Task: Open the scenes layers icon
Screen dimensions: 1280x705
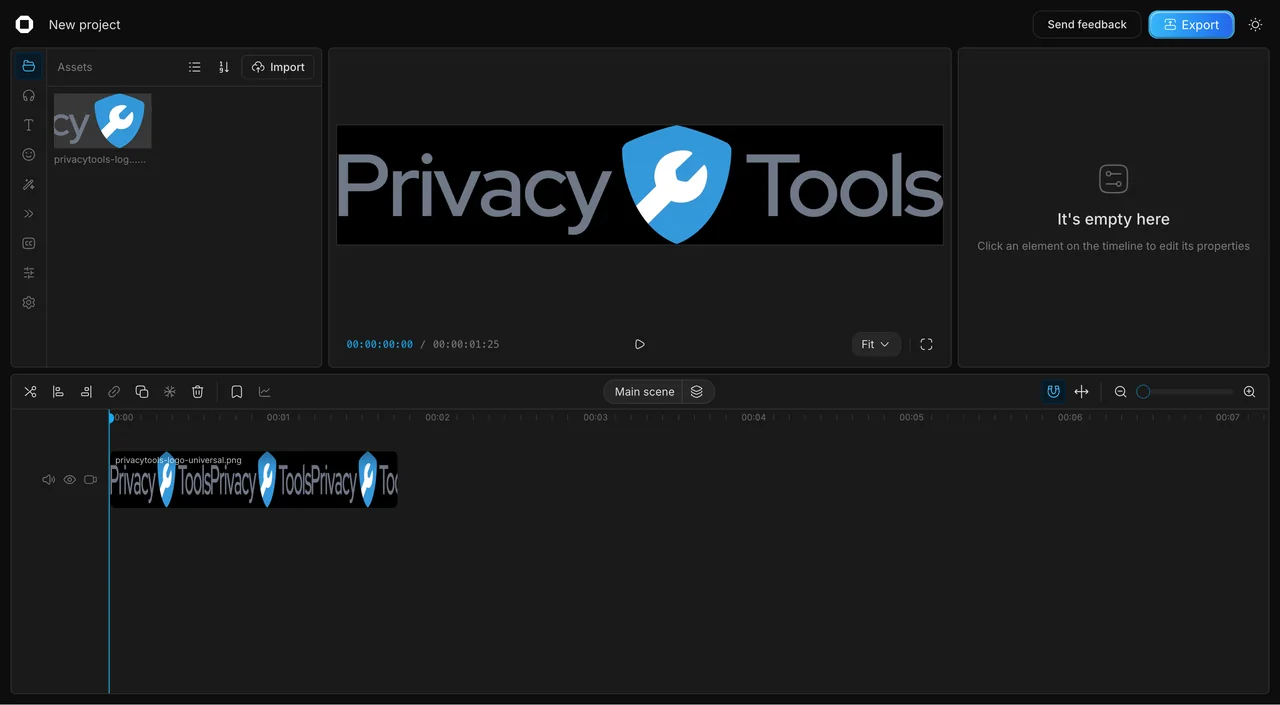Action: 697,392
